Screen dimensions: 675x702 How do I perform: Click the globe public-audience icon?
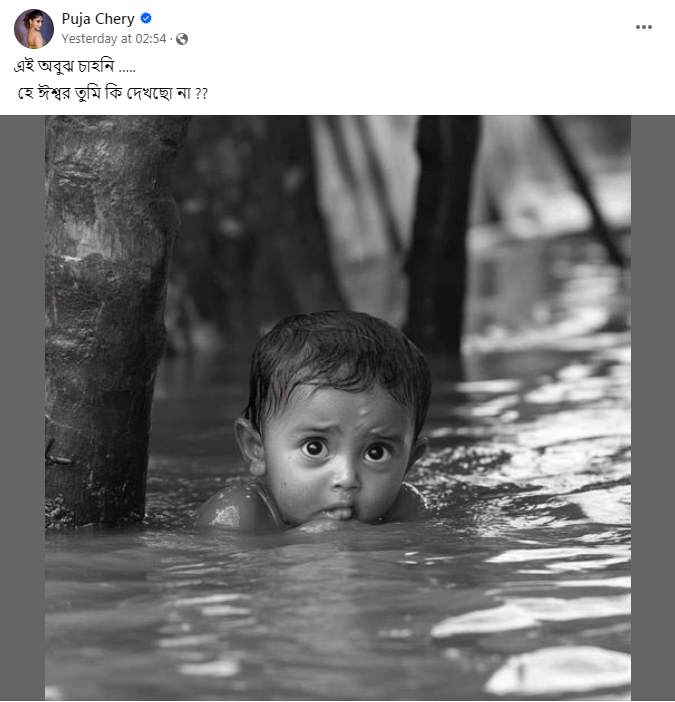(x=182, y=39)
